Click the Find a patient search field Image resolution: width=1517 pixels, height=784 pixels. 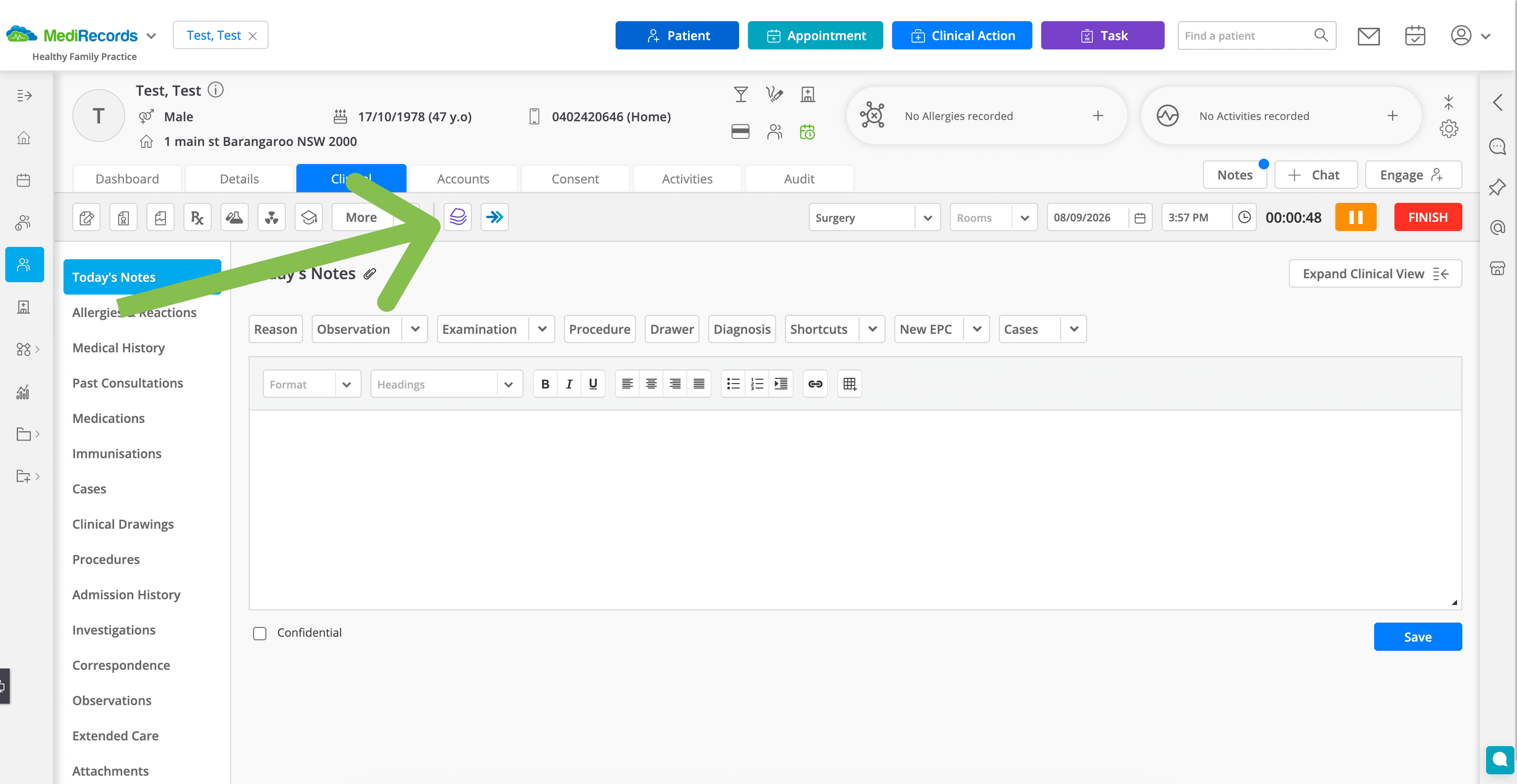click(1257, 35)
